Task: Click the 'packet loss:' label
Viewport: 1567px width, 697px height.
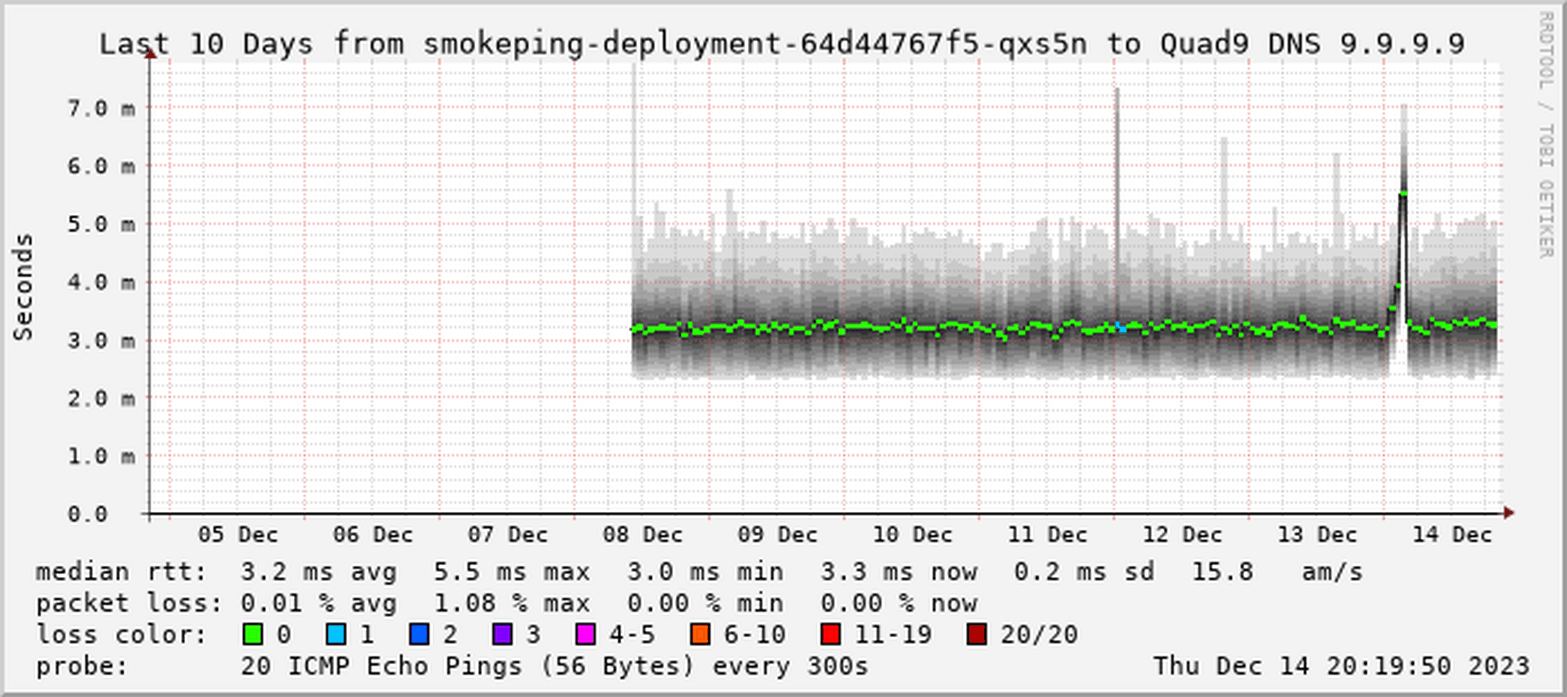Action: pyautogui.click(x=129, y=604)
